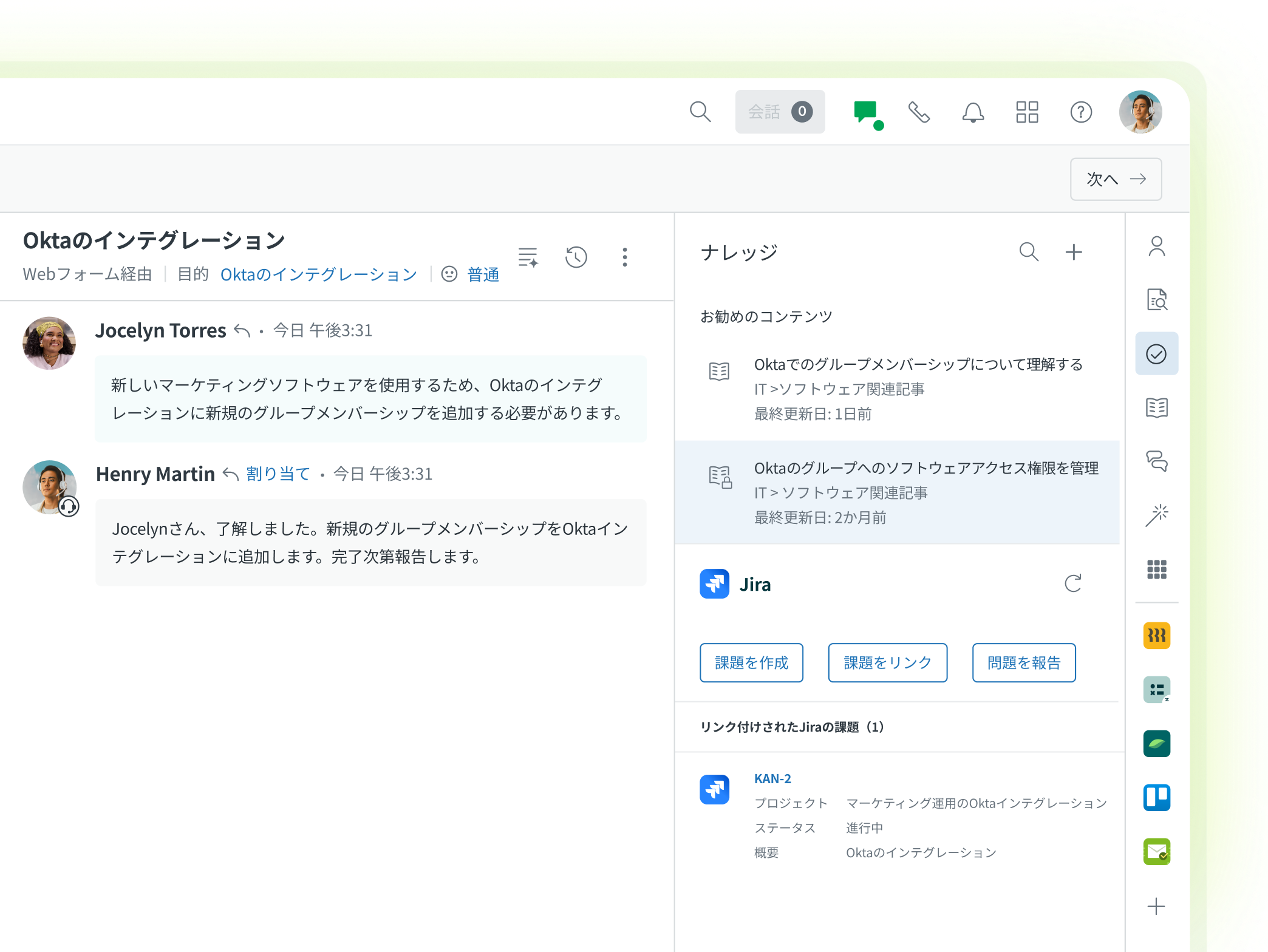
Task: Select the Trello app icon in the sidebar
Action: point(1157,798)
